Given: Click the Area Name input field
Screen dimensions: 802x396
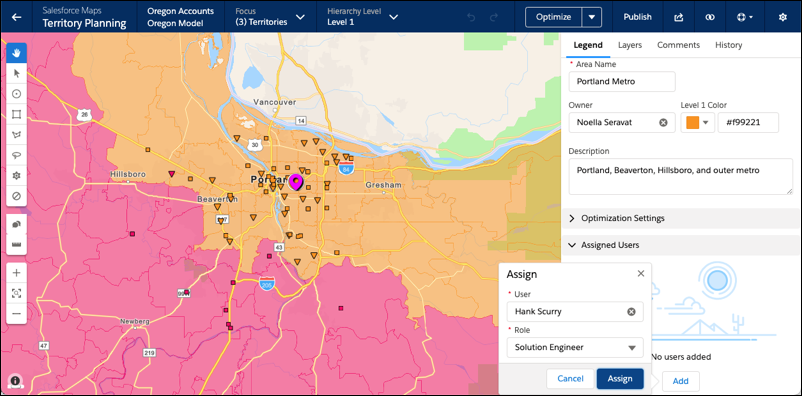Looking at the screenshot, I should [622, 81].
